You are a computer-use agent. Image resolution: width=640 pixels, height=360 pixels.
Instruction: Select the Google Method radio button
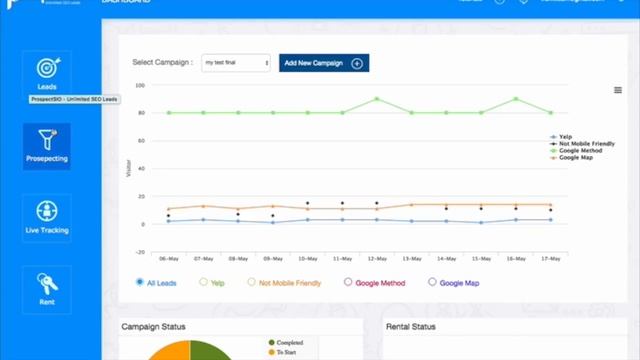pyautogui.click(x=348, y=282)
